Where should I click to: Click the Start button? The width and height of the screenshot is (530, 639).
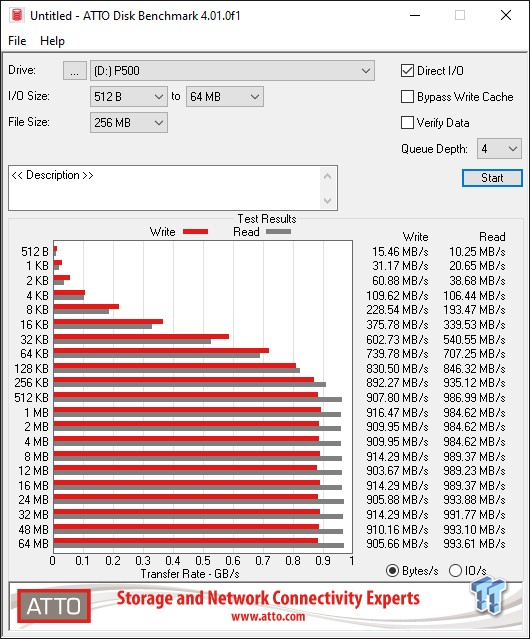click(492, 178)
